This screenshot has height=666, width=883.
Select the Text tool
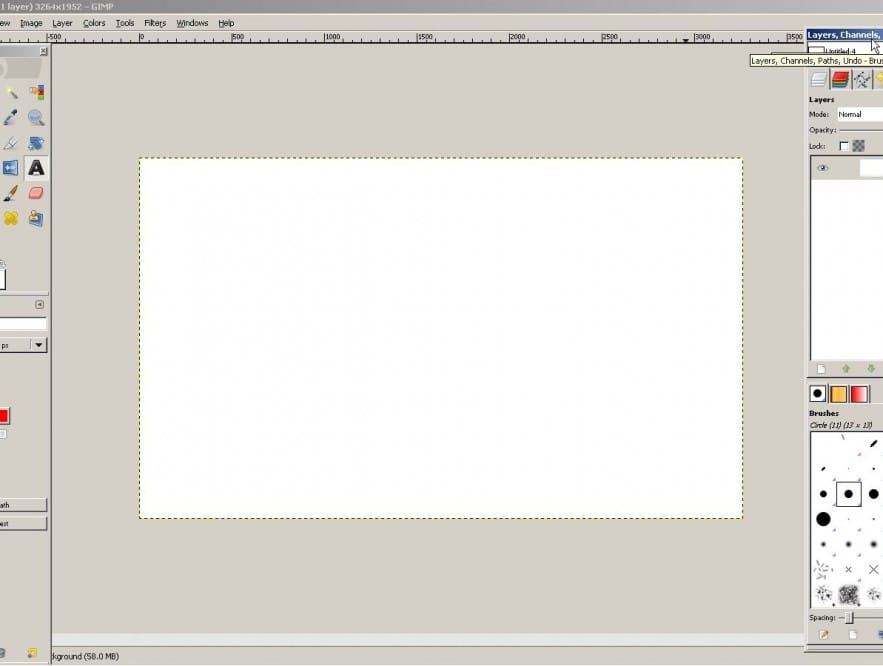(36, 168)
